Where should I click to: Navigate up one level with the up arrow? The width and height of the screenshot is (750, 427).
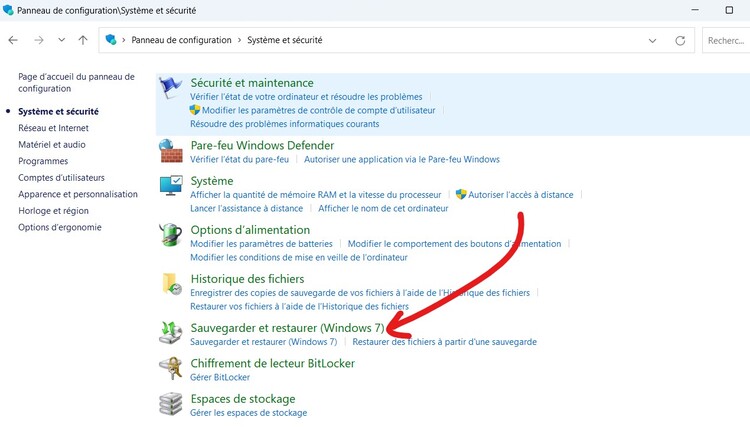83,40
